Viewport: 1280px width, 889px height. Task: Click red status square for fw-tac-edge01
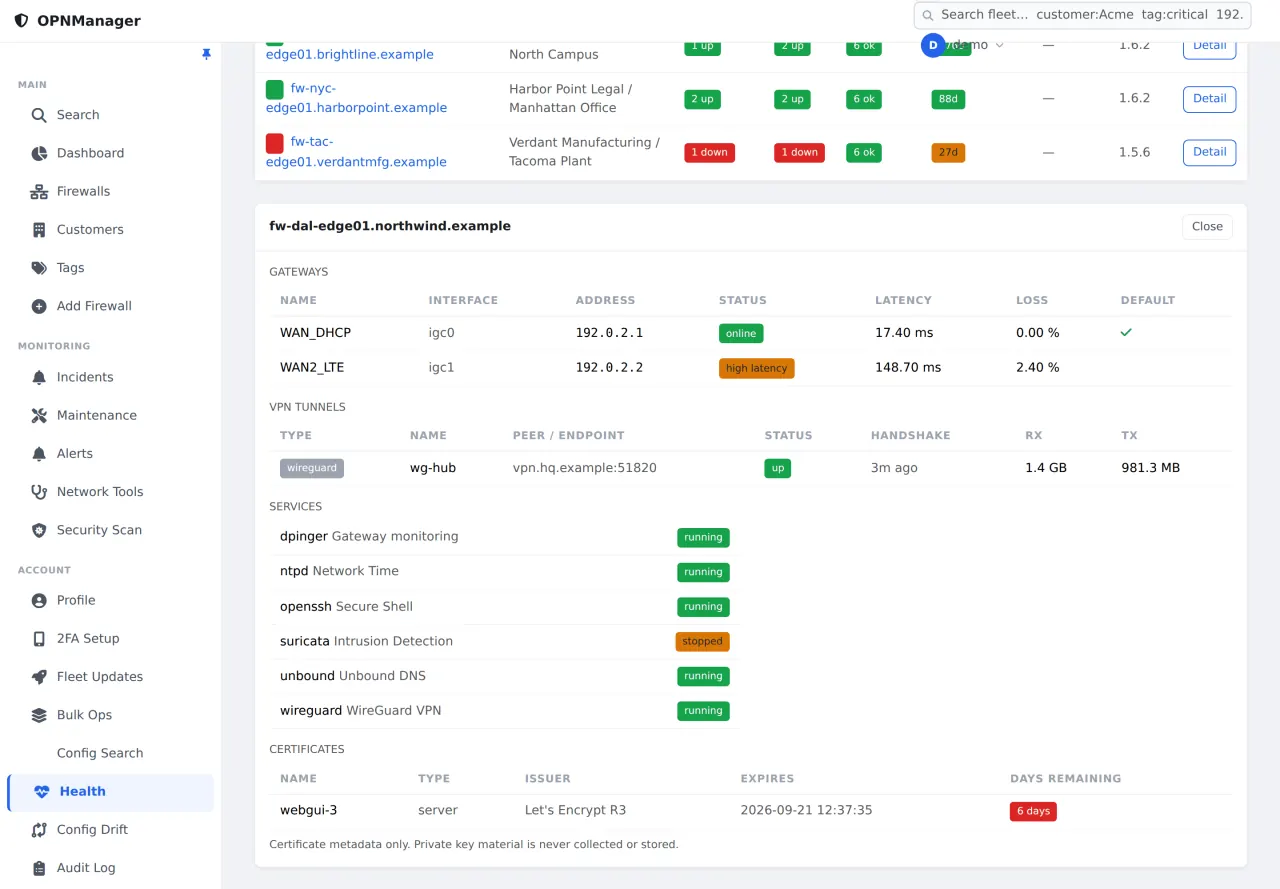coord(274,143)
